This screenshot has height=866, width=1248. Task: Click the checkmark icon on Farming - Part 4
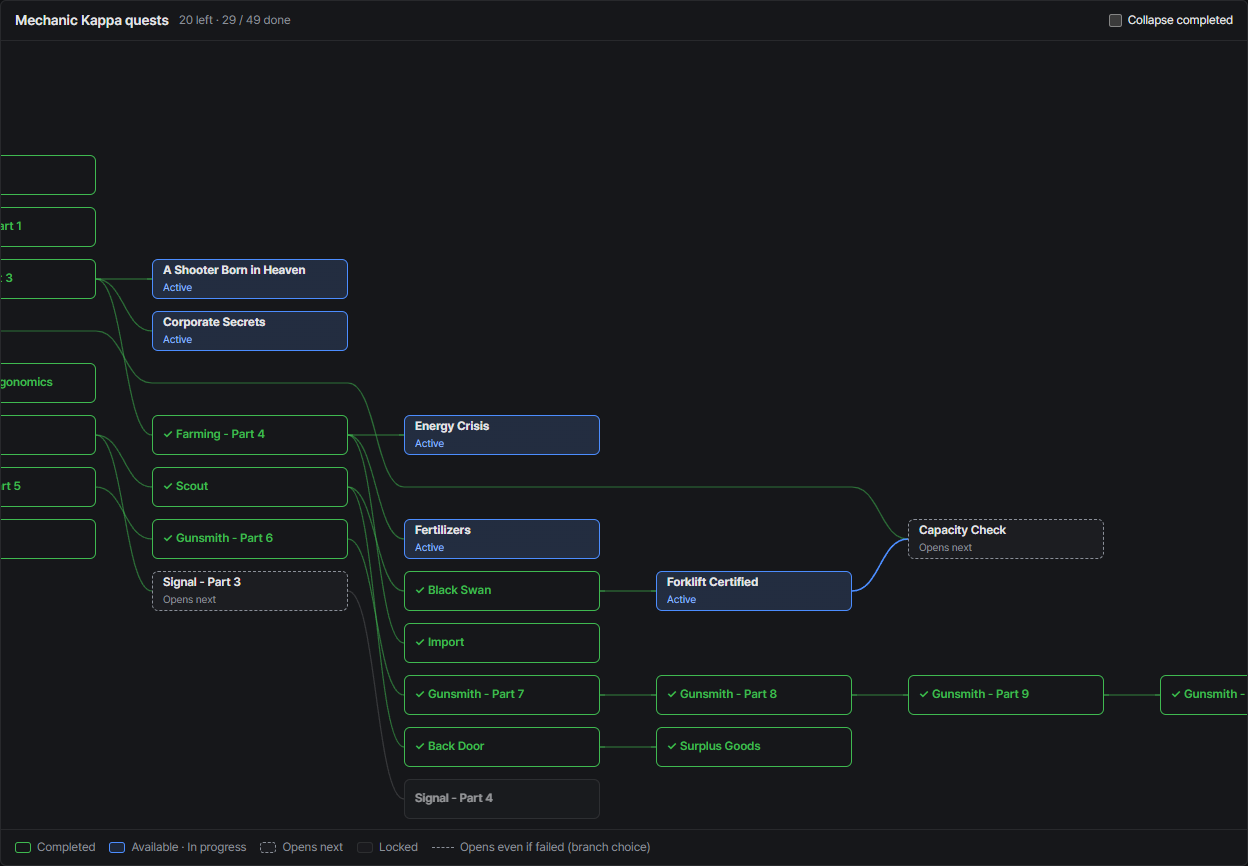168,434
